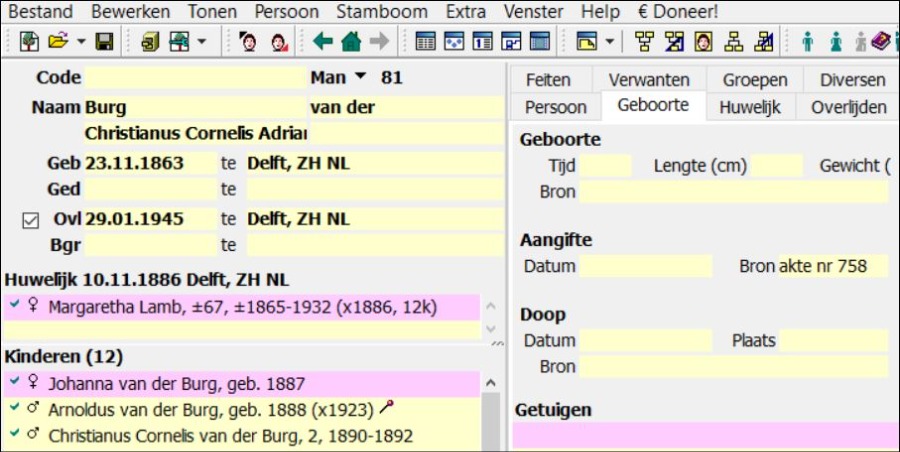Click the green home icon
The width and height of the screenshot is (900, 452).
tap(350, 42)
